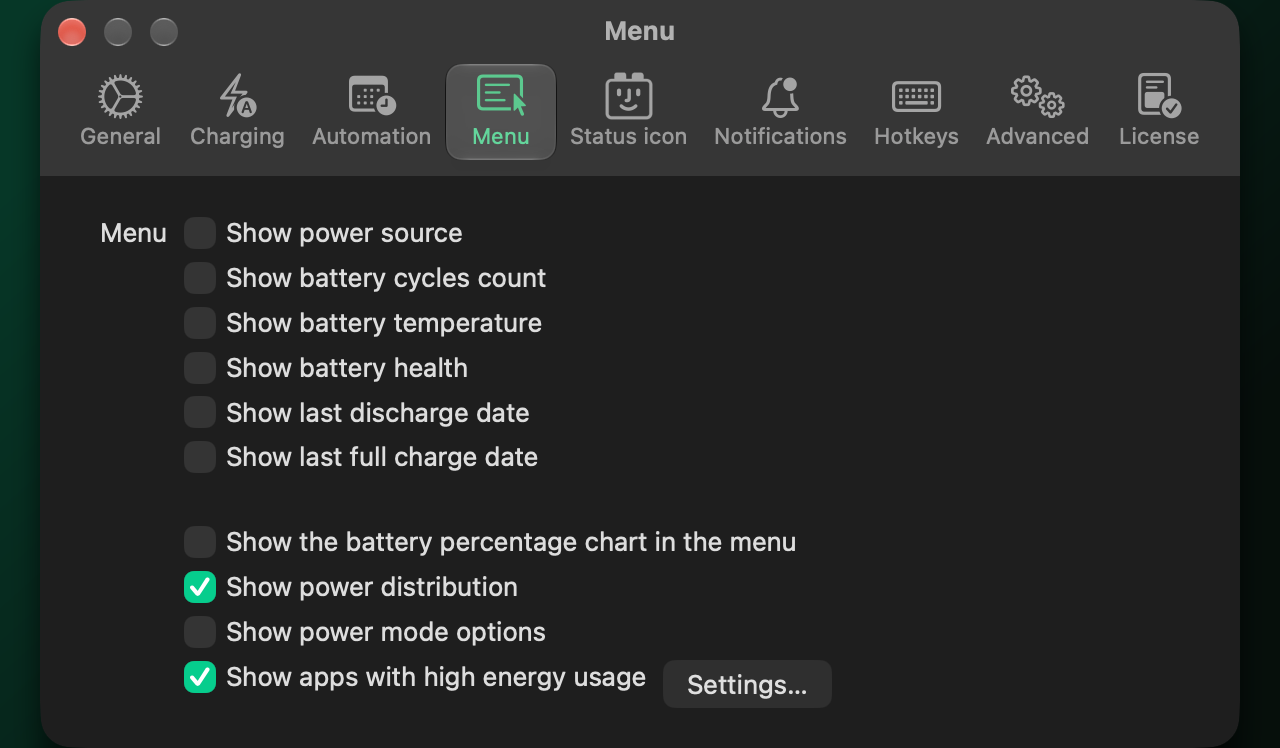Screen dimensions: 1280x748
Task: Open the Advanced double-gear icon
Action: click(1037, 97)
